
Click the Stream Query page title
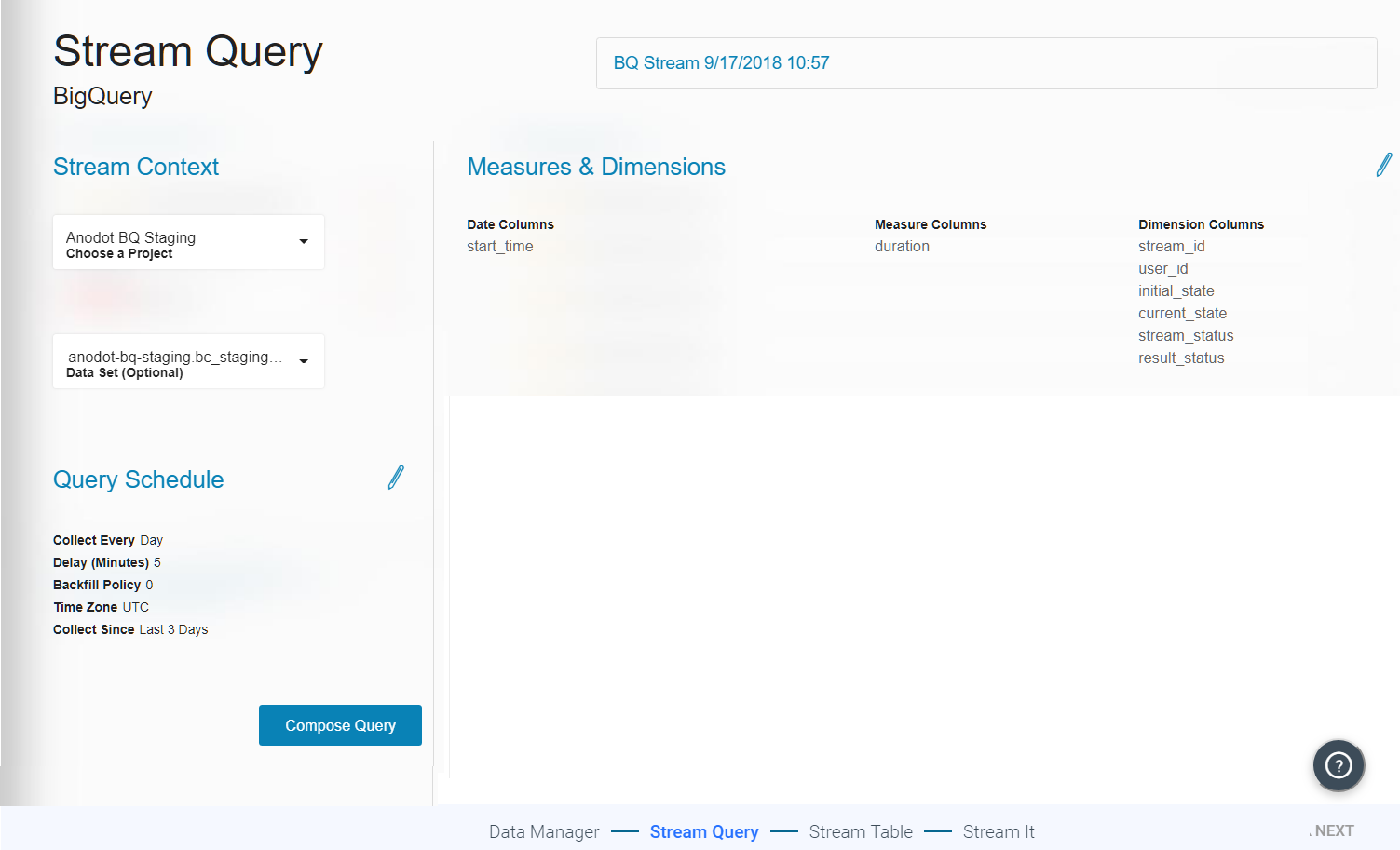click(188, 51)
